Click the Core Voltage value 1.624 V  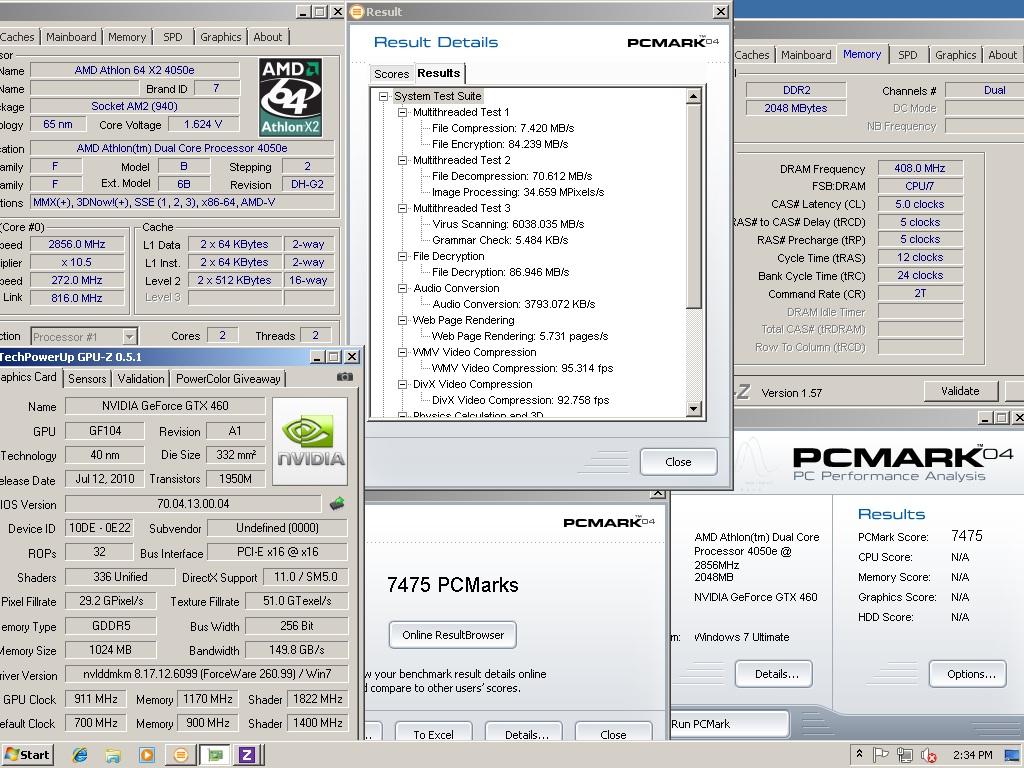202,124
